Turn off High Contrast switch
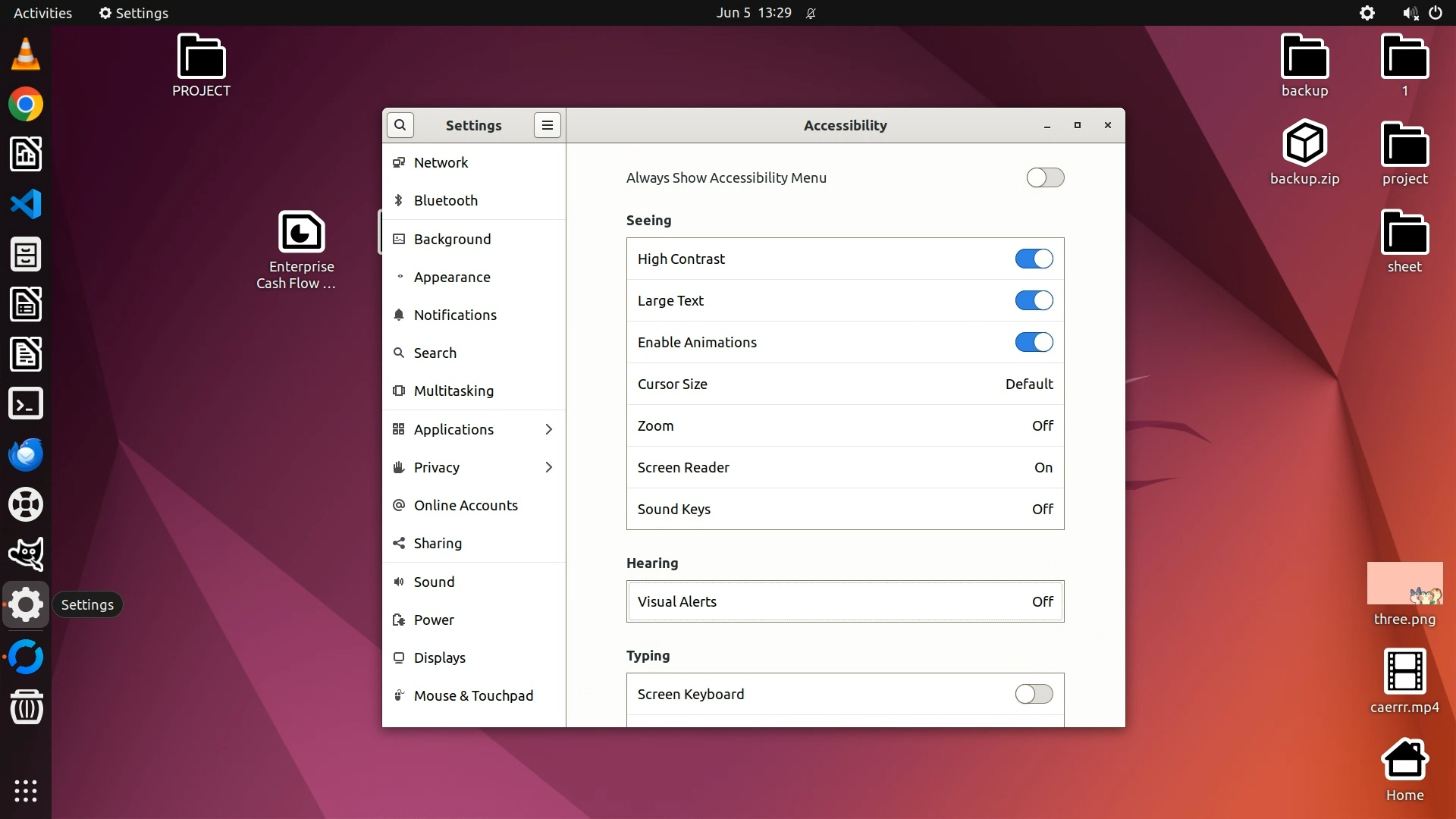The height and width of the screenshot is (819, 1456). tap(1034, 259)
